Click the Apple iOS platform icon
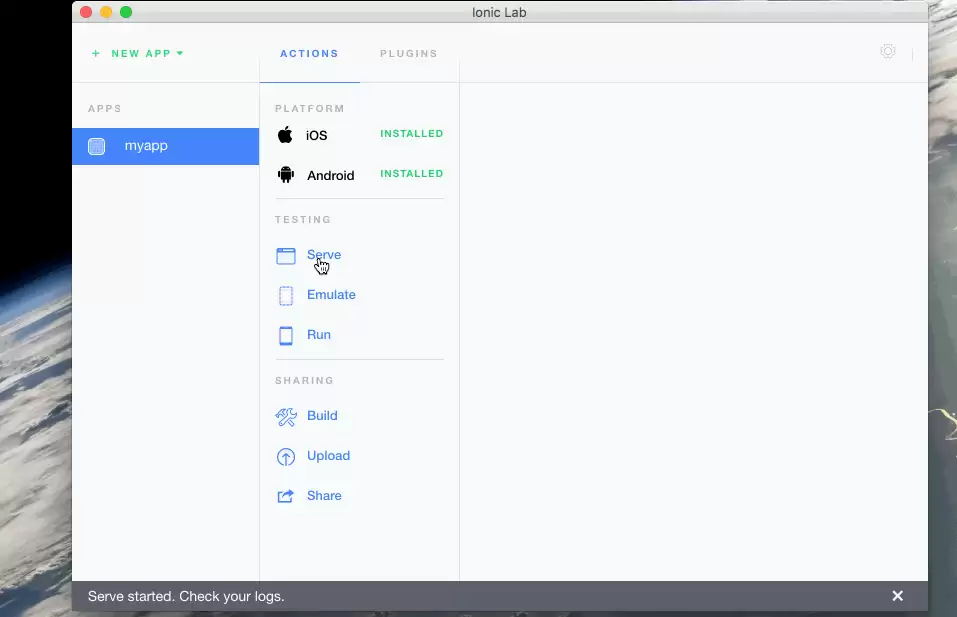Image resolution: width=957 pixels, height=617 pixels. [x=285, y=135]
